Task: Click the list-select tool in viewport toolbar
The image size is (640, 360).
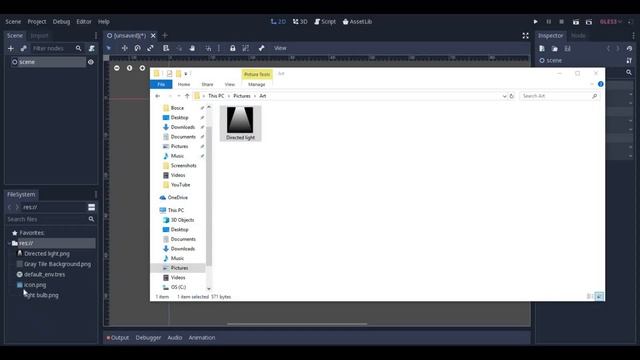Action: point(166,48)
